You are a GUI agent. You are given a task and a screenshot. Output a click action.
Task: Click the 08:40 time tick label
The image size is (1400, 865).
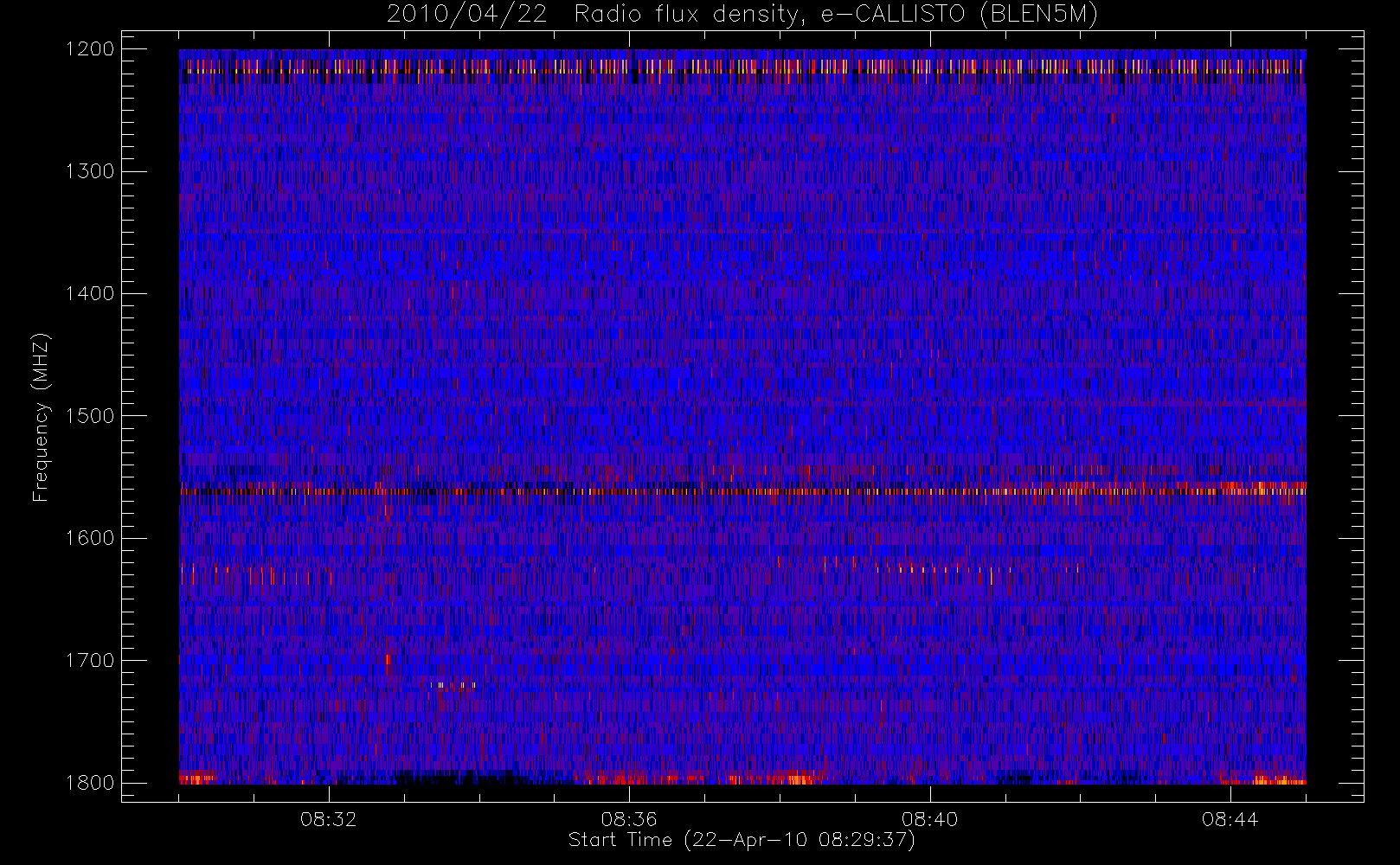point(929,819)
